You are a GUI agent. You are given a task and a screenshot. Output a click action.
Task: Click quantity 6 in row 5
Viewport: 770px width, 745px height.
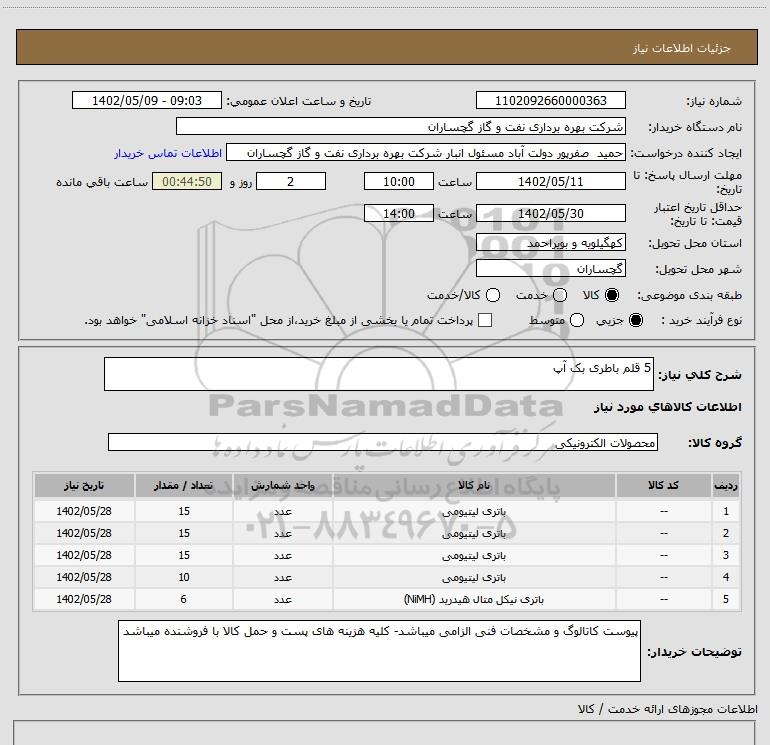click(x=184, y=599)
